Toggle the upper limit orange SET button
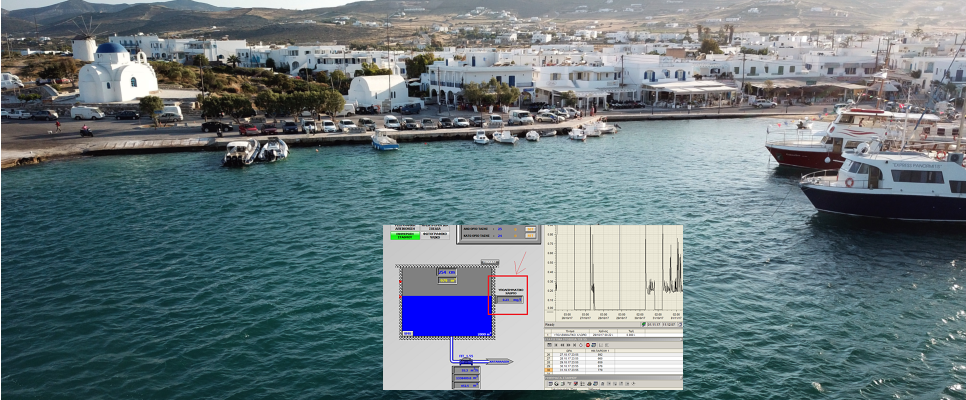 pos(530,229)
